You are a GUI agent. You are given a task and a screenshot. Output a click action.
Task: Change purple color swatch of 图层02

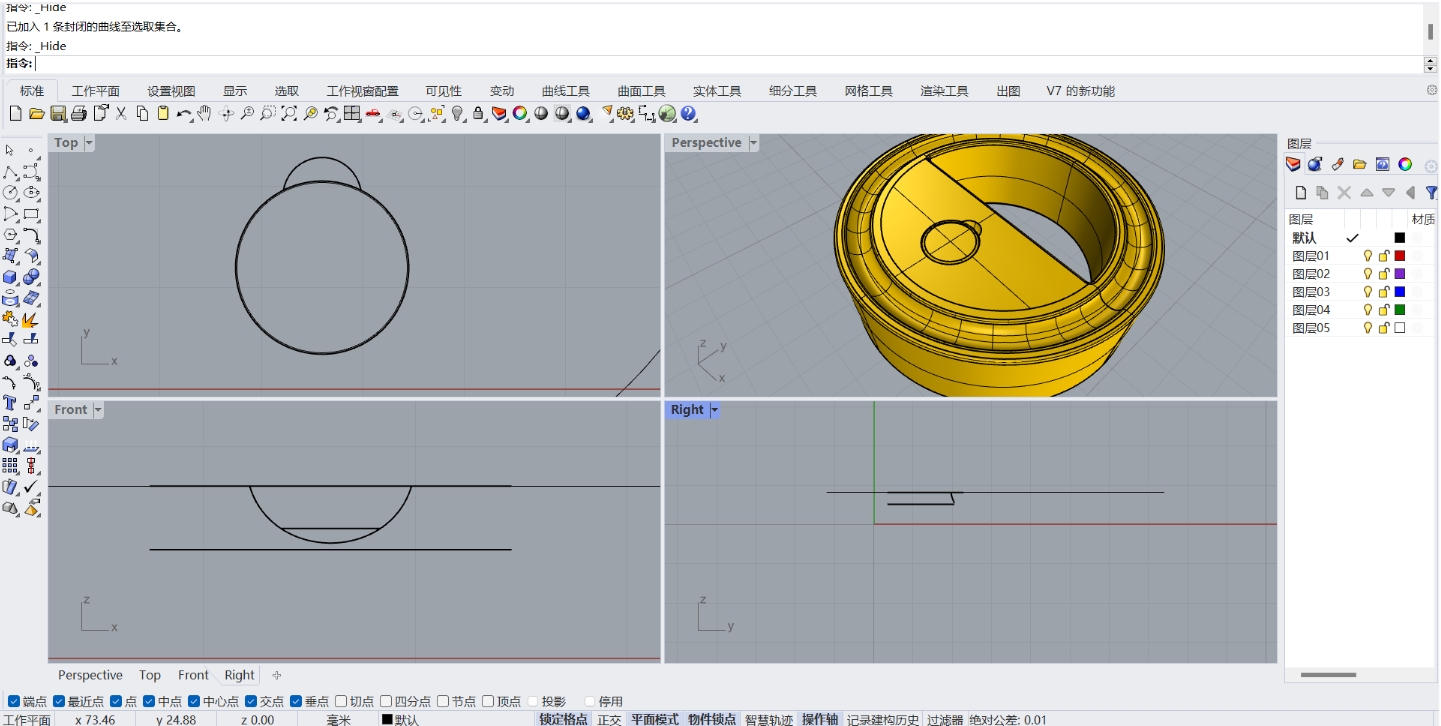(x=1400, y=274)
